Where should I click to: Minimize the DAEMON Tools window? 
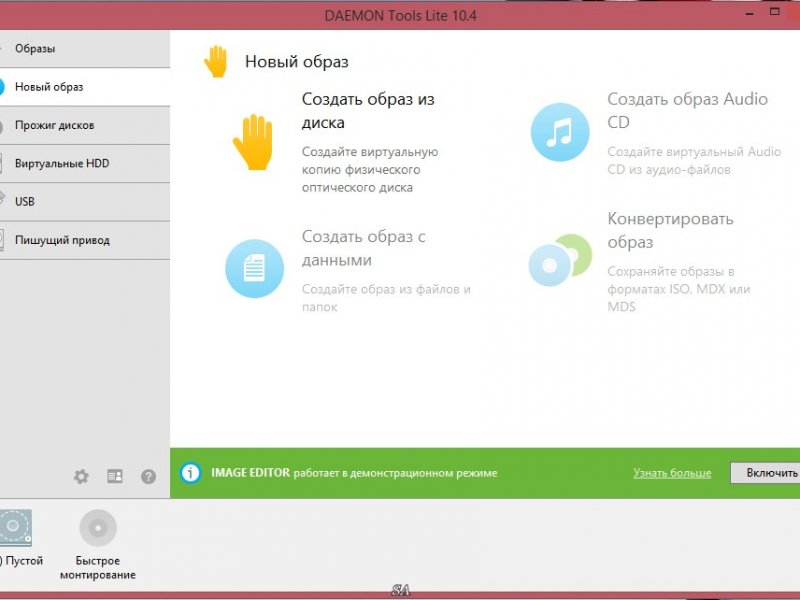749,14
